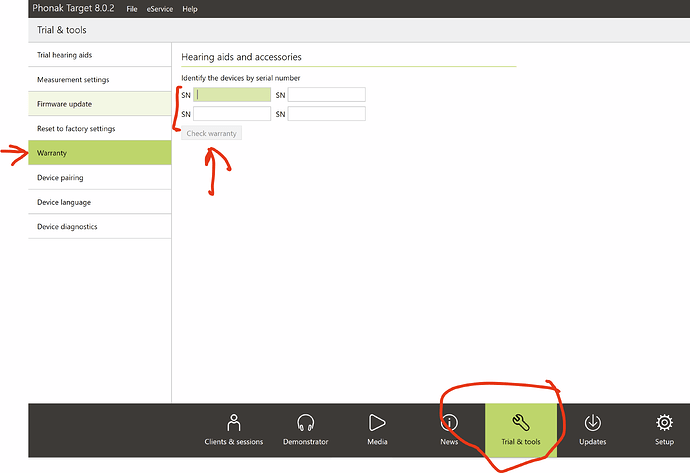The image size is (690, 473).
Task: Focus the first highlighted SN field
Action: (232, 95)
